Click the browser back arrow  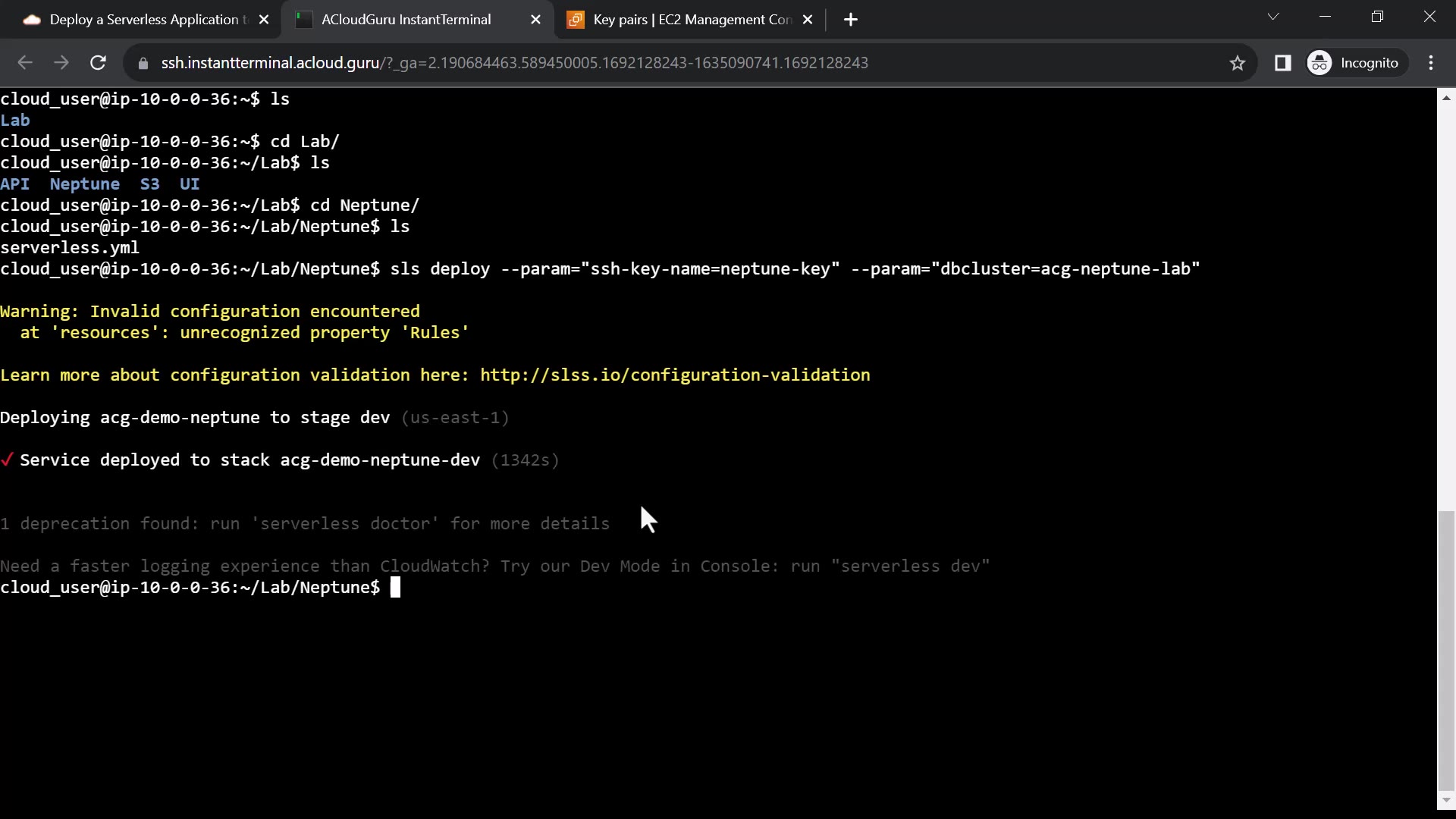click(24, 63)
